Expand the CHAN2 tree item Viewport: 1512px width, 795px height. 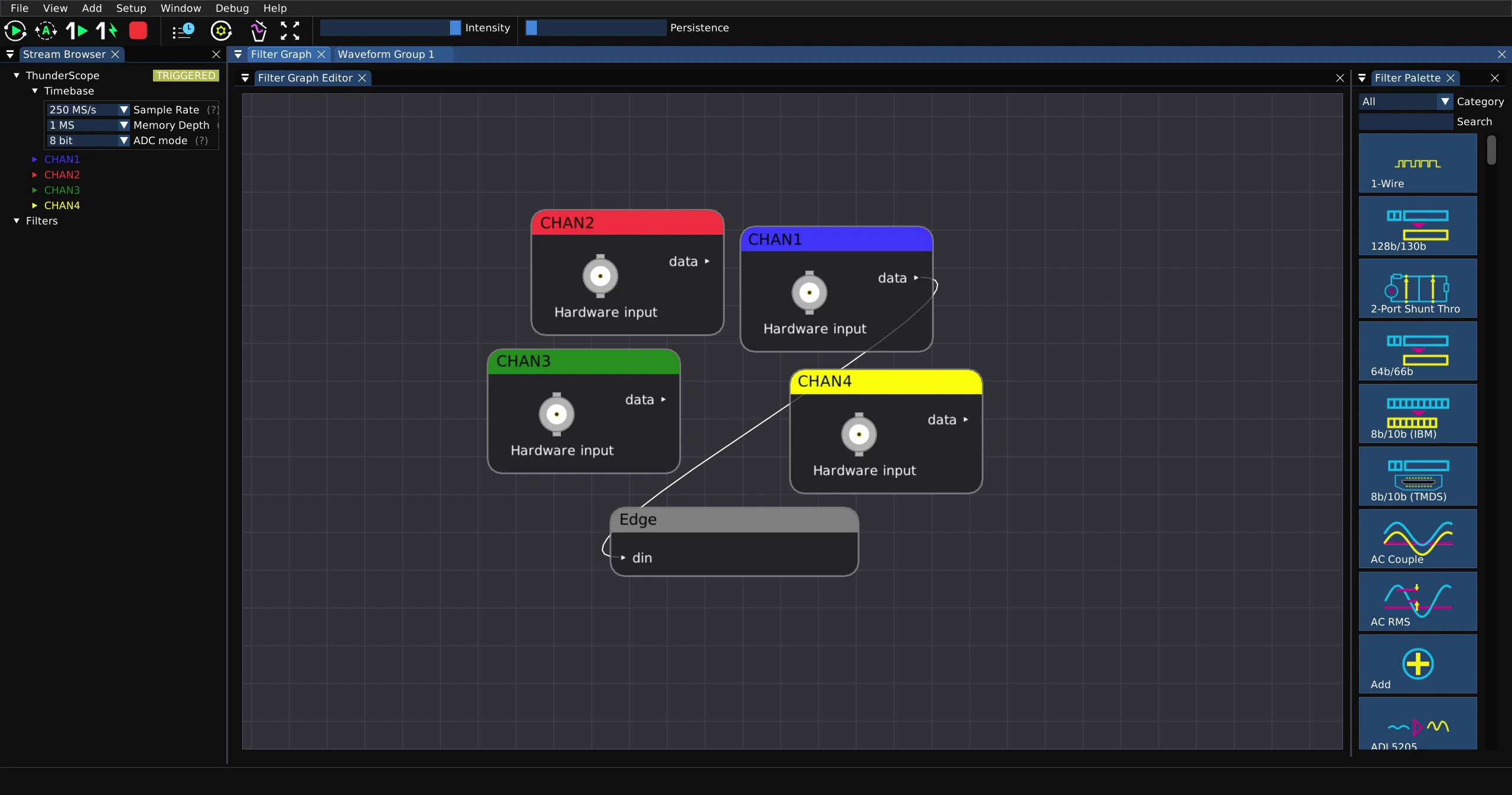tap(35, 175)
